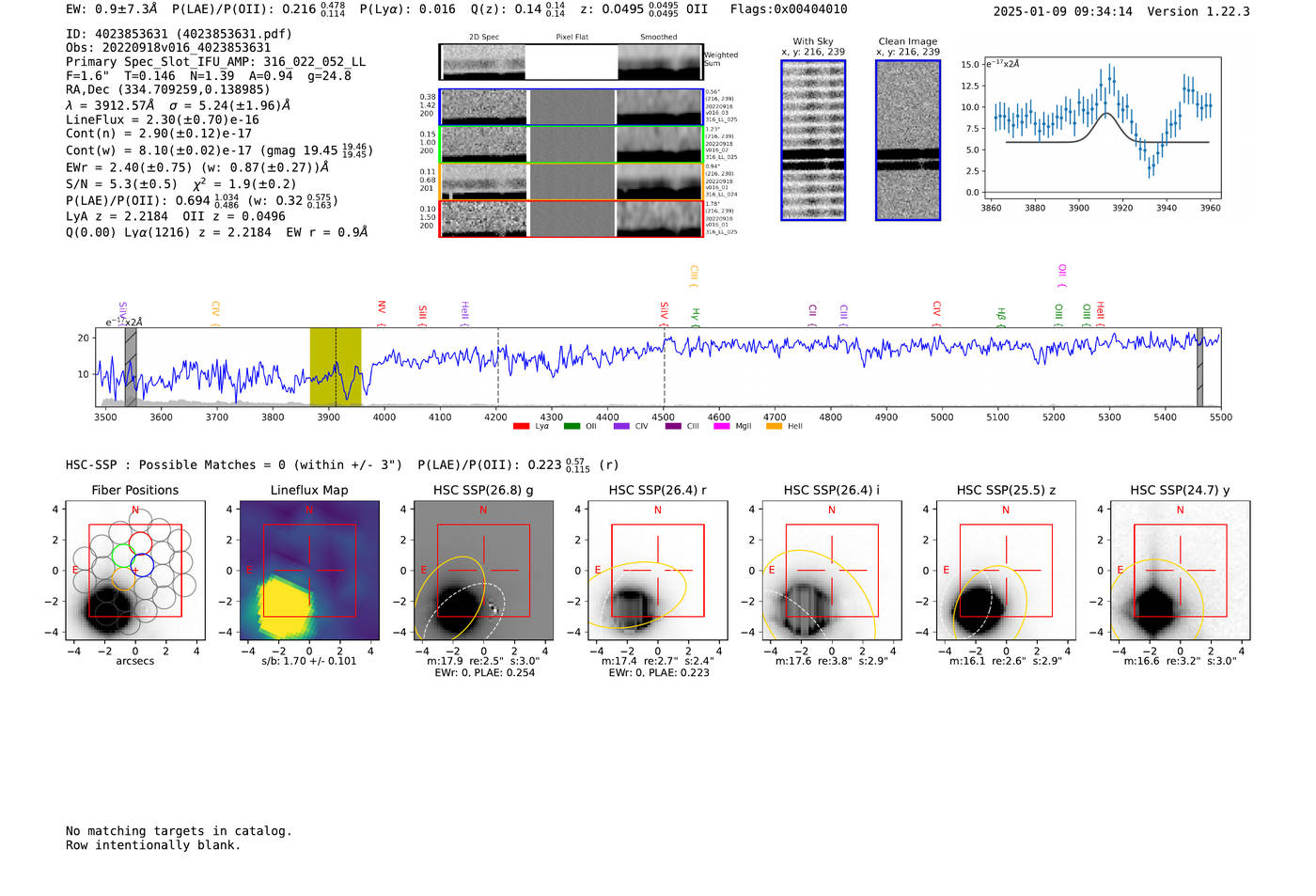Click the green-bordered fiber 2D spectrum row
The image size is (1316, 896).
[x=571, y=144]
